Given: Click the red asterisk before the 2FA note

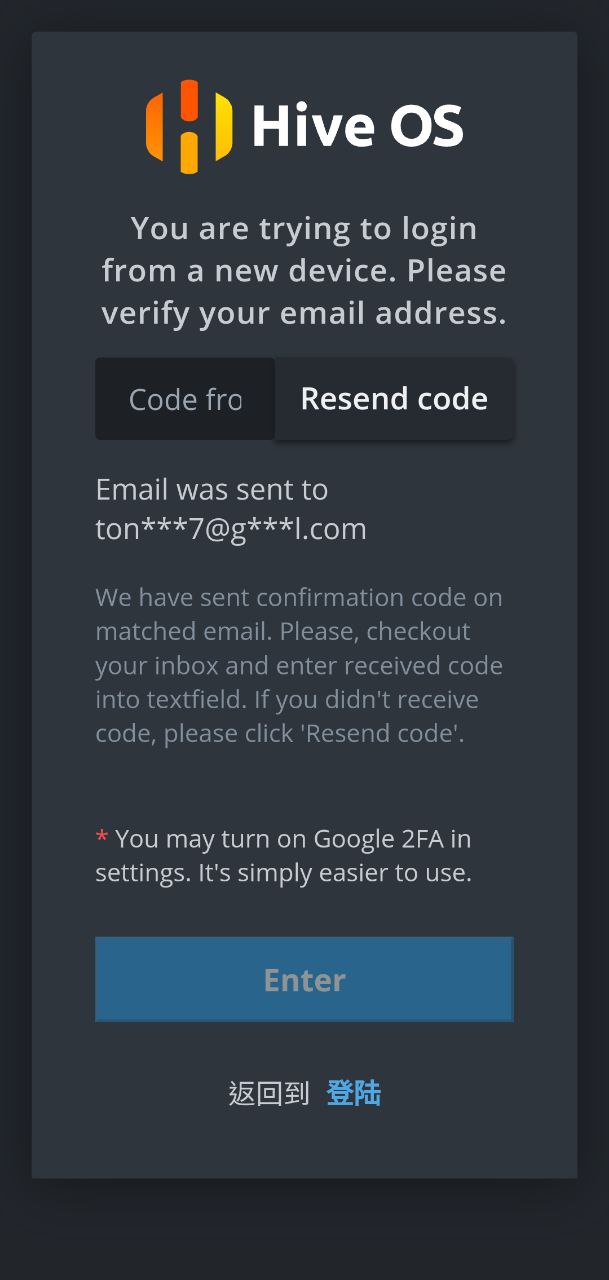Looking at the screenshot, I should [102, 838].
